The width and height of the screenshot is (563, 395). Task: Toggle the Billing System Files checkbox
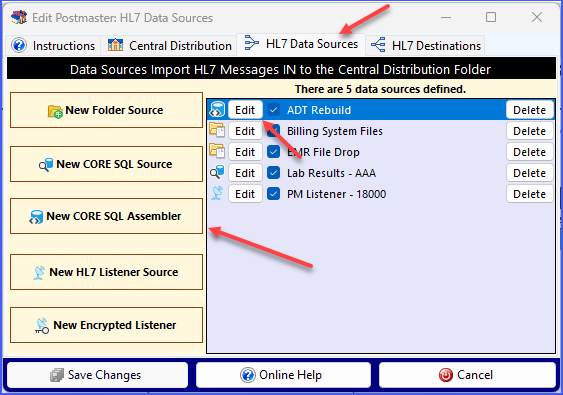pyautogui.click(x=273, y=131)
